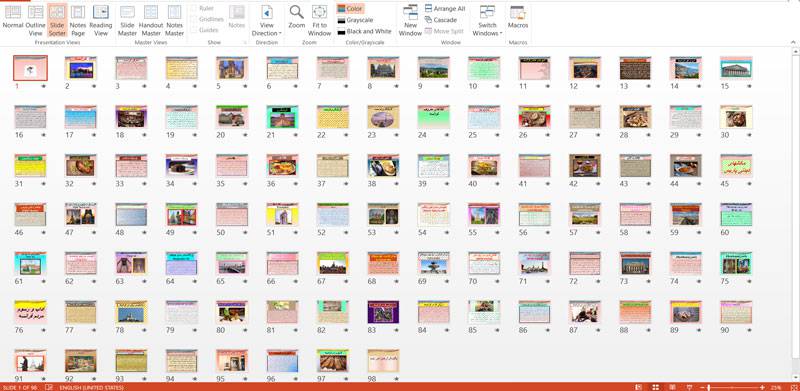Expand the View Direction dropdown

pos(267,20)
